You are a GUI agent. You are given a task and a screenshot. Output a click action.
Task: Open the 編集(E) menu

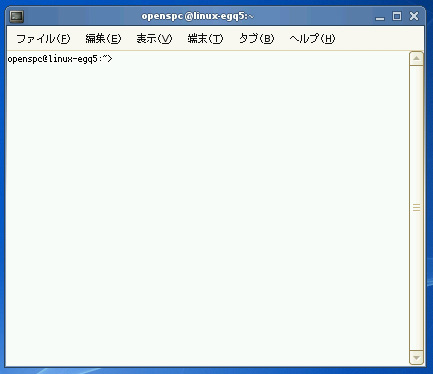click(103, 39)
